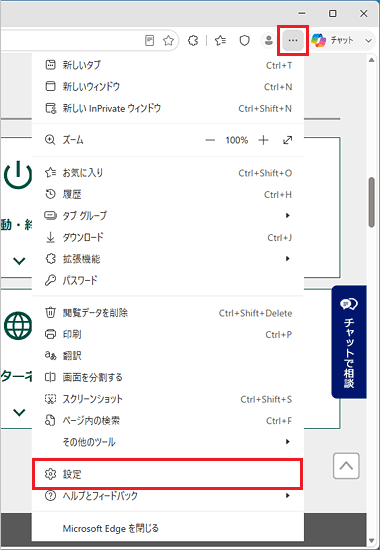Open the Favorites list toolbar icon
The image size is (380, 550).
pyautogui.click(x=220, y=41)
